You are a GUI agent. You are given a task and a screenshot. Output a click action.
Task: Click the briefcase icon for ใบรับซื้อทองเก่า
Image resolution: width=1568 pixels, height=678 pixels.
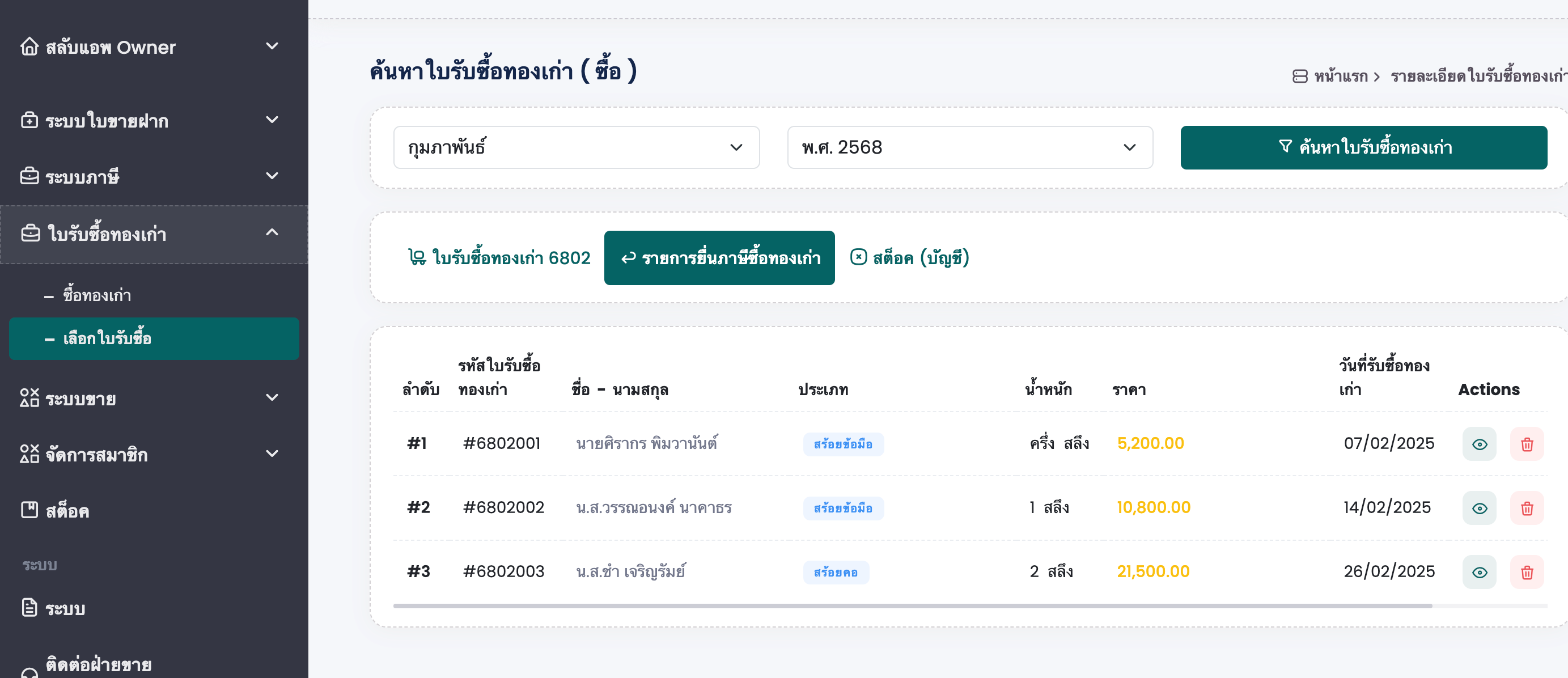click(31, 234)
